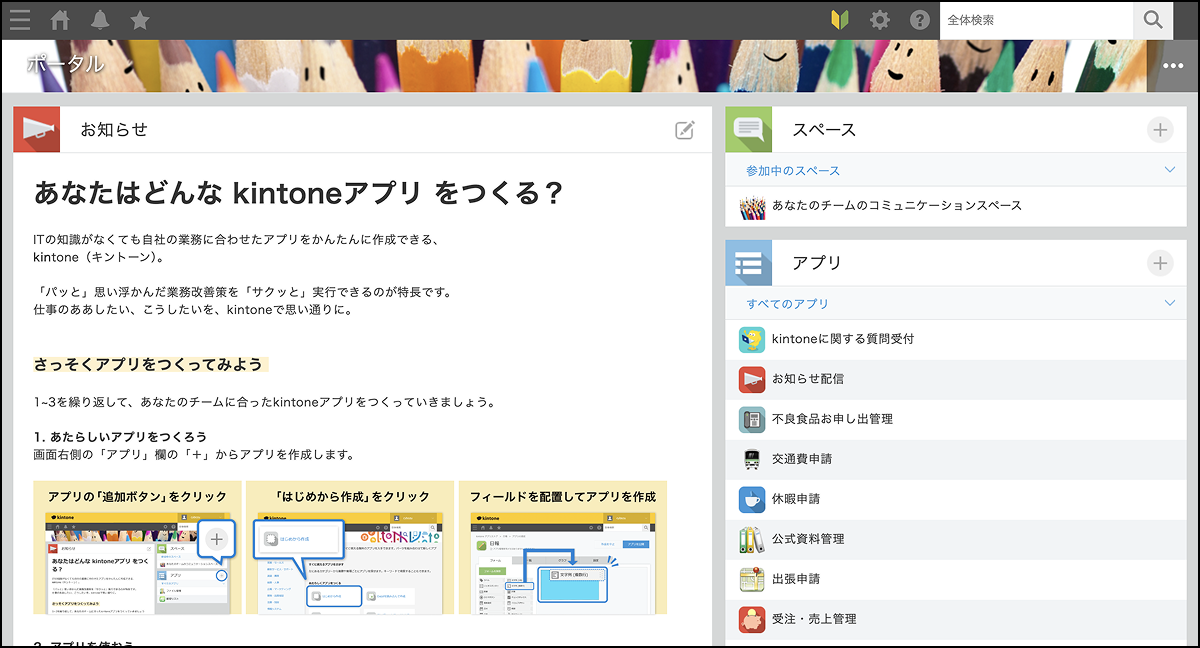Open the bookmarks star icon
Screen dimensions: 1200x648
140,20
